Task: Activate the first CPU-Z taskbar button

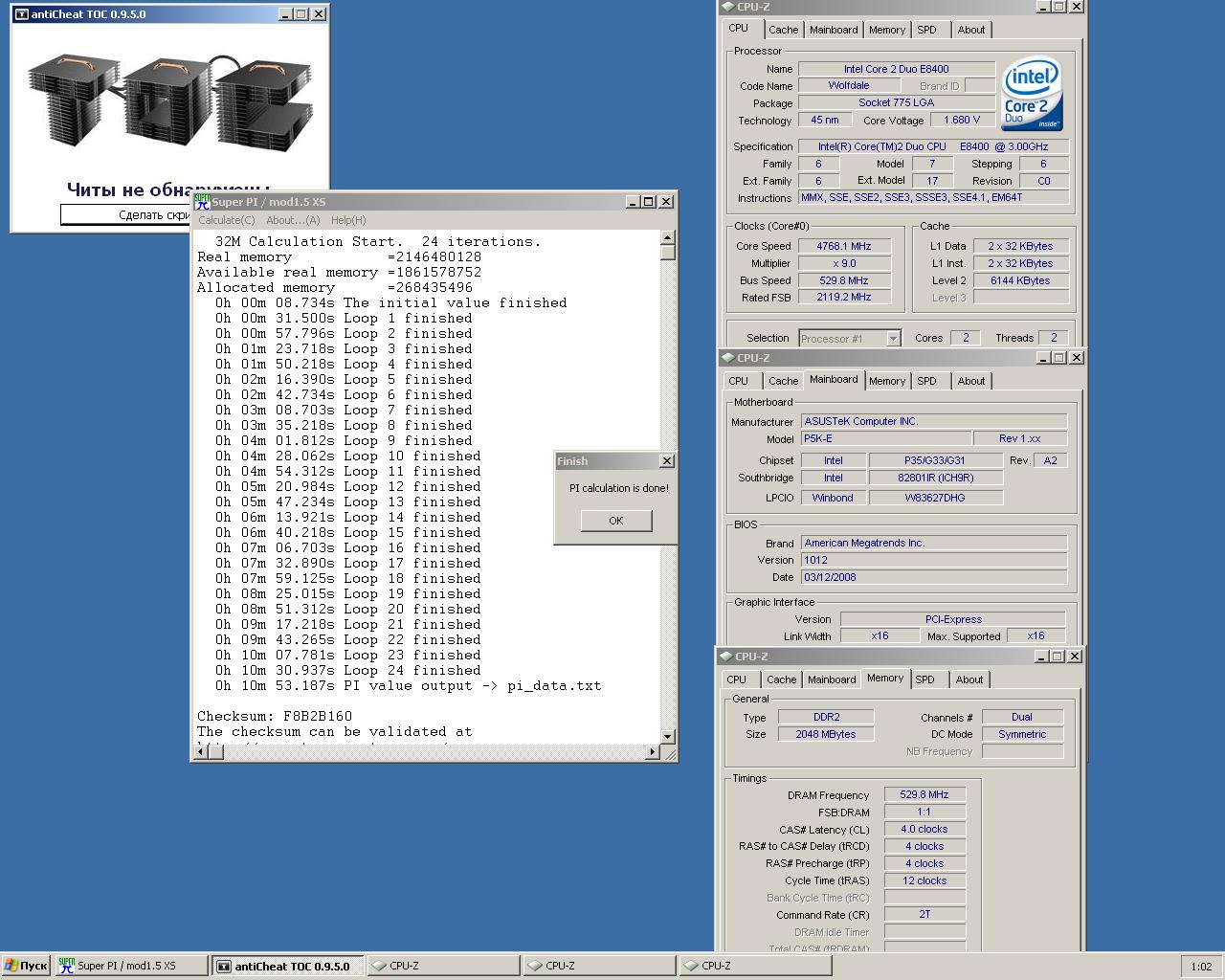Action: tap(443, 966)
